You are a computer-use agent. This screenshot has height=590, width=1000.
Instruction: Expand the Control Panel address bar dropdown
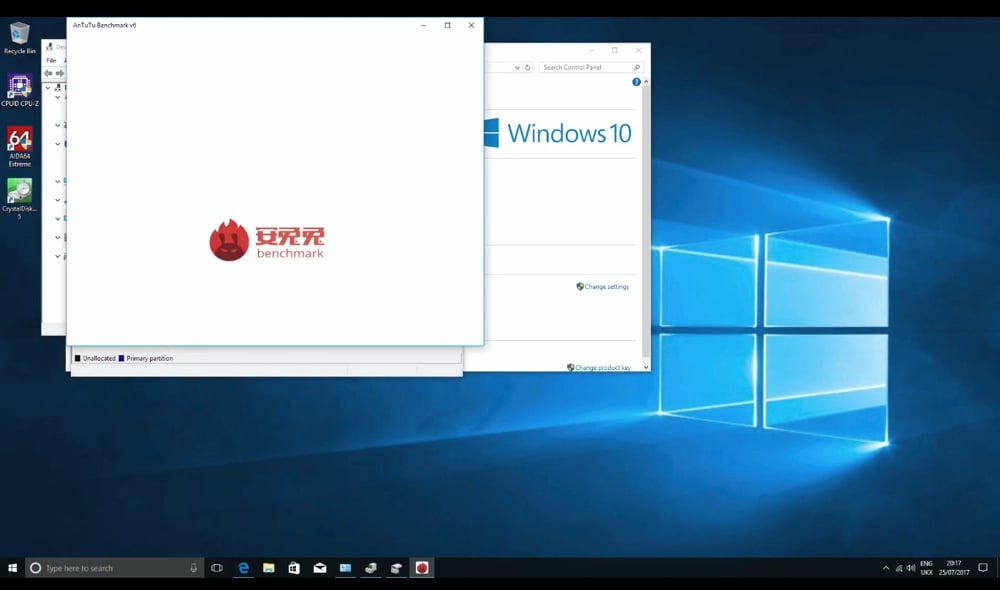point(517,68)
